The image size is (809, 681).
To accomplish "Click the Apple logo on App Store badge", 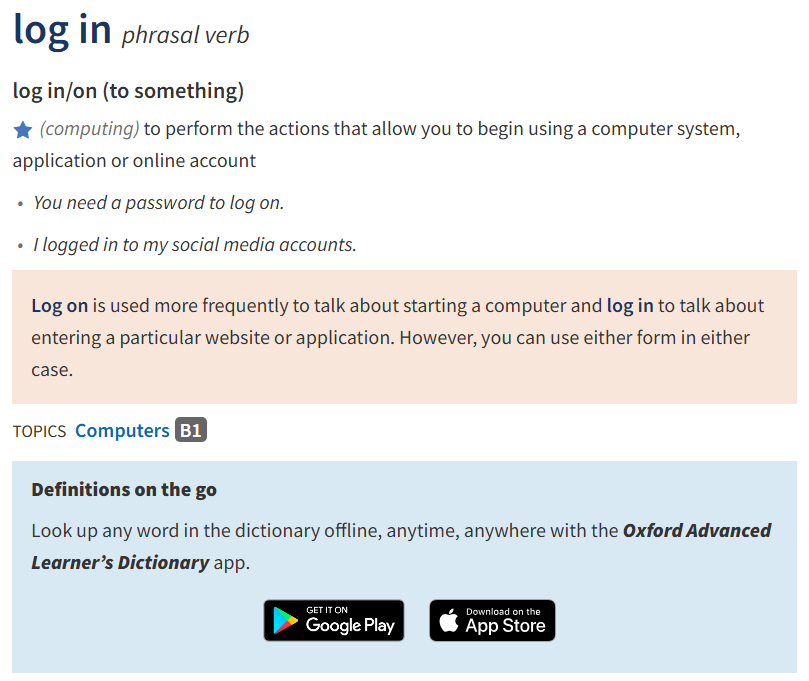I will 449,620.
